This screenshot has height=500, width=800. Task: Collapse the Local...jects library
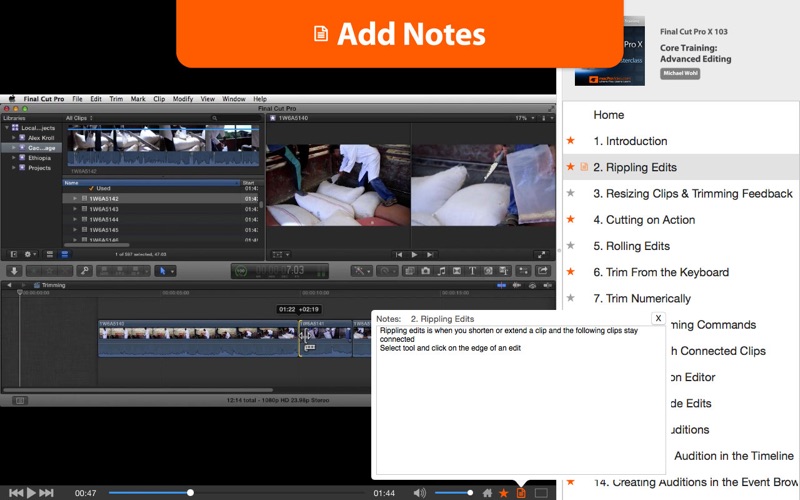[x=7, y=128]
